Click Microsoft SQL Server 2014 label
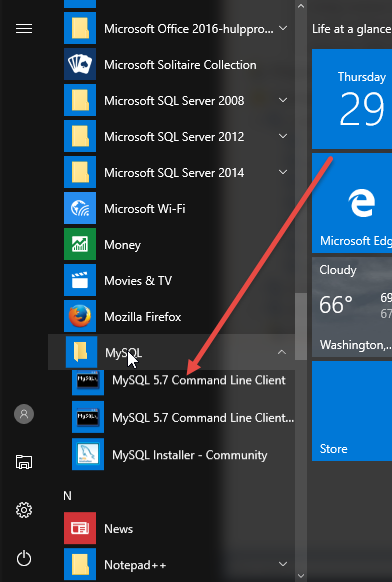Viewport: 392px width, 582px height. [x=174, y=173]
